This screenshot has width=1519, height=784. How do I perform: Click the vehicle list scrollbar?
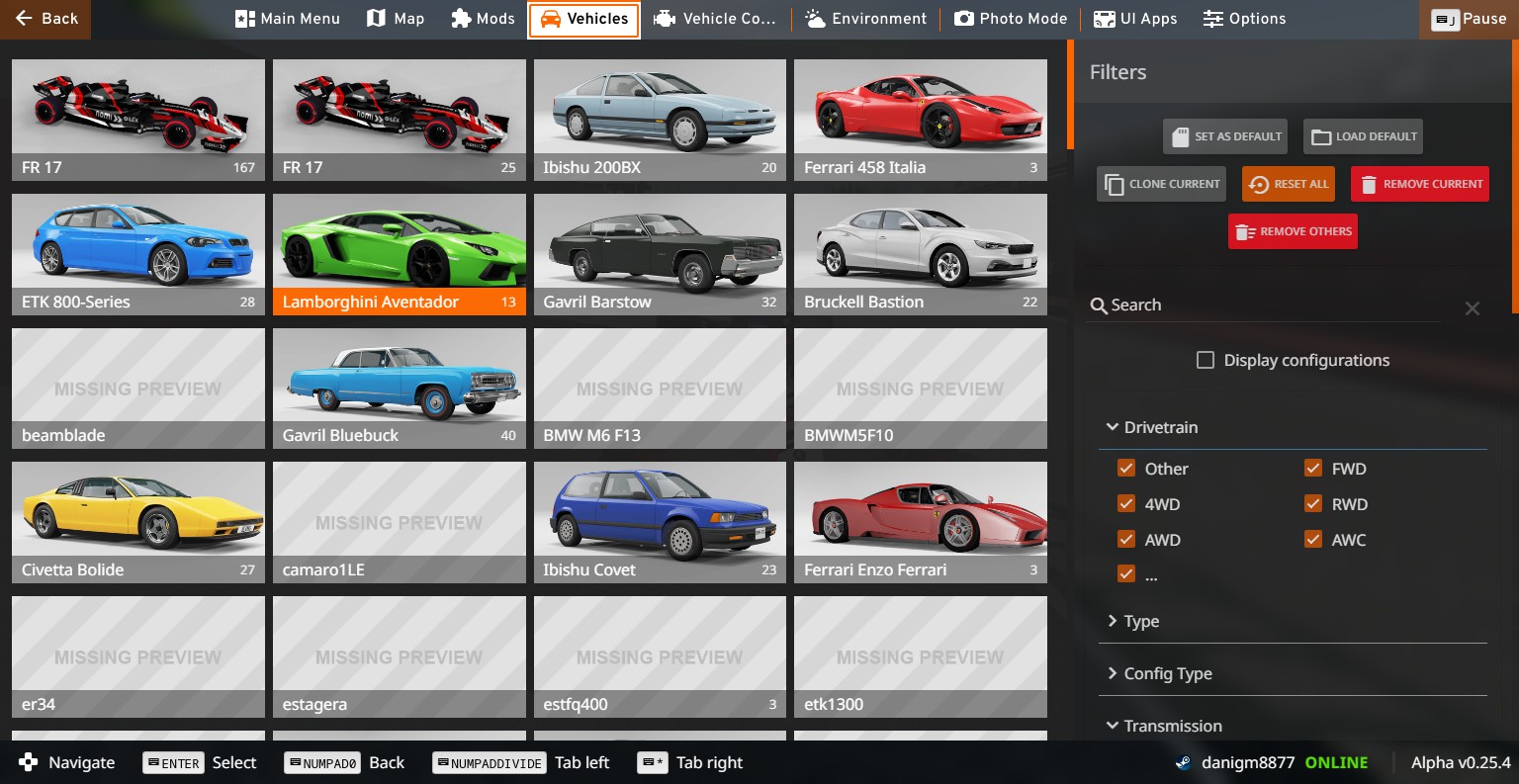pos(1070,94)
